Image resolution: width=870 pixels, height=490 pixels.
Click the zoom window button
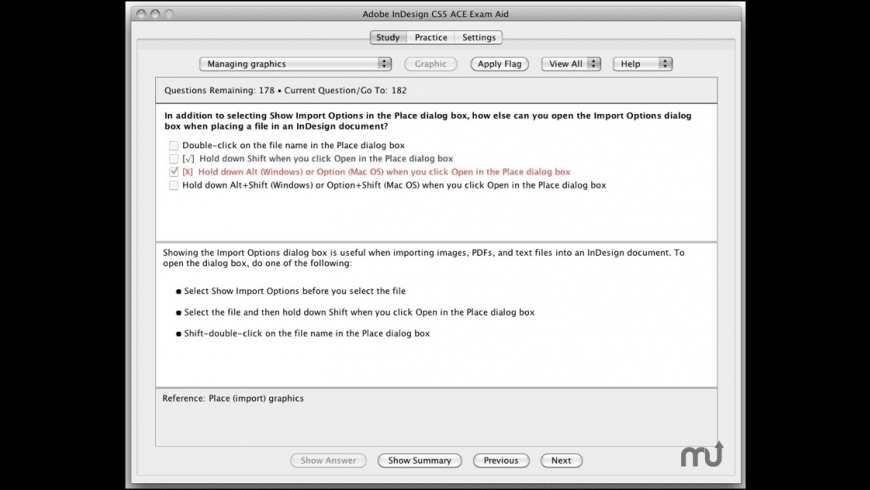(169, 14)
